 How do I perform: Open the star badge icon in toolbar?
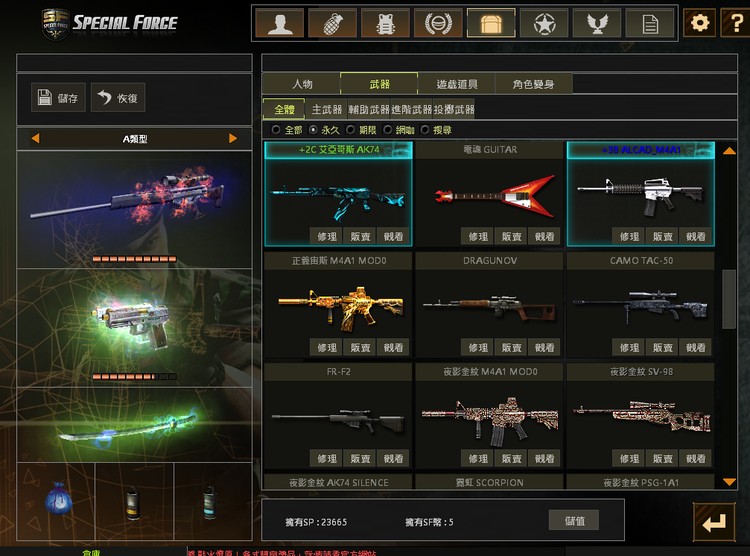pyautogui.click(x=544, y=23)
